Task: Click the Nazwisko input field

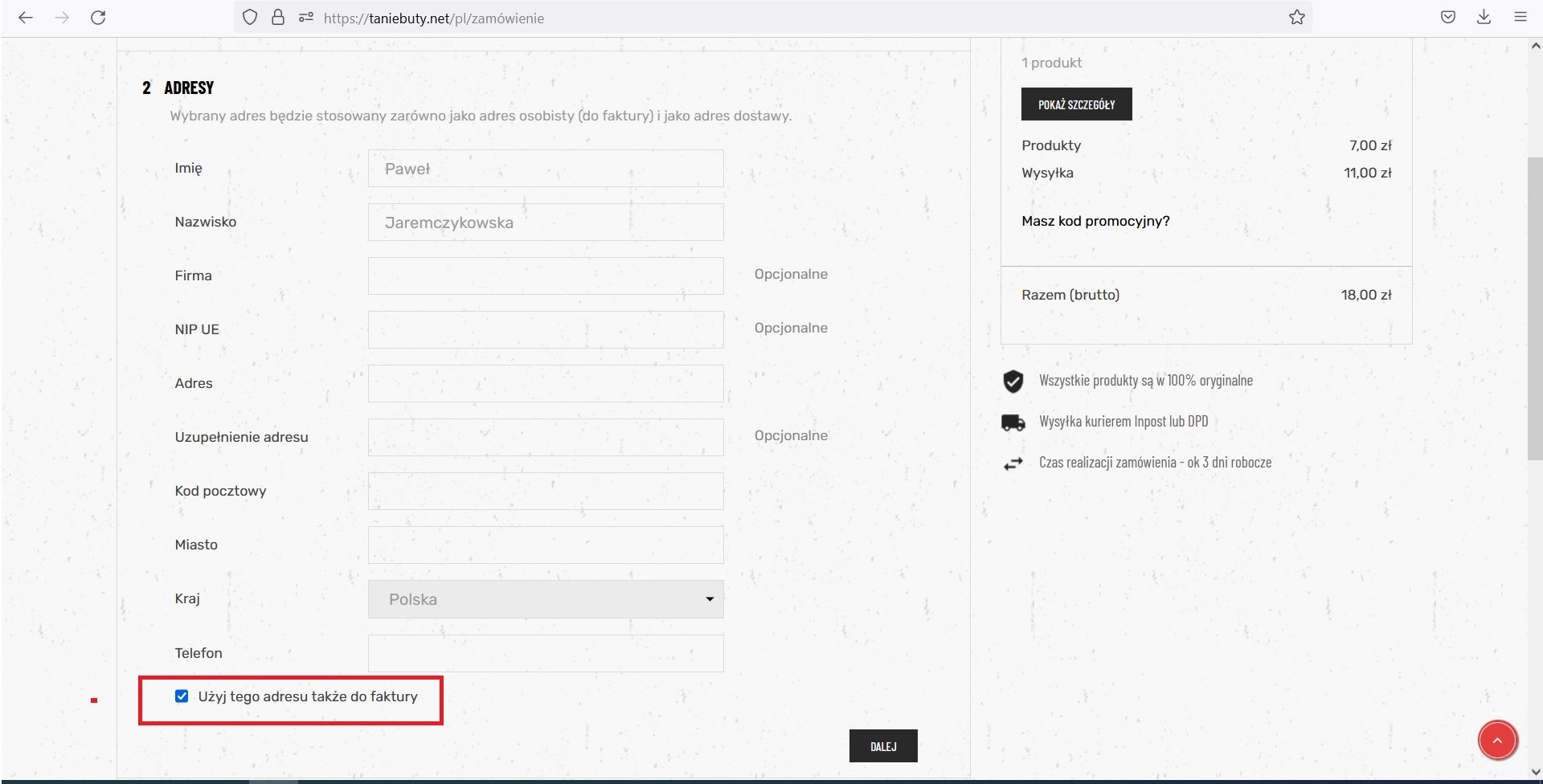Action: click(546, 223)
